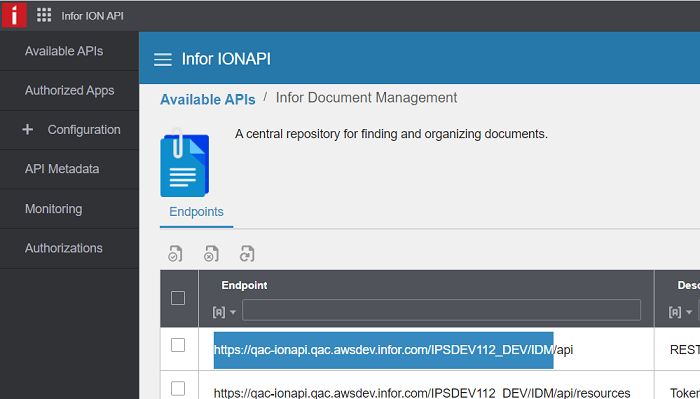Select the Endpoints tab
700x399 pixels.
pos(196,212)
